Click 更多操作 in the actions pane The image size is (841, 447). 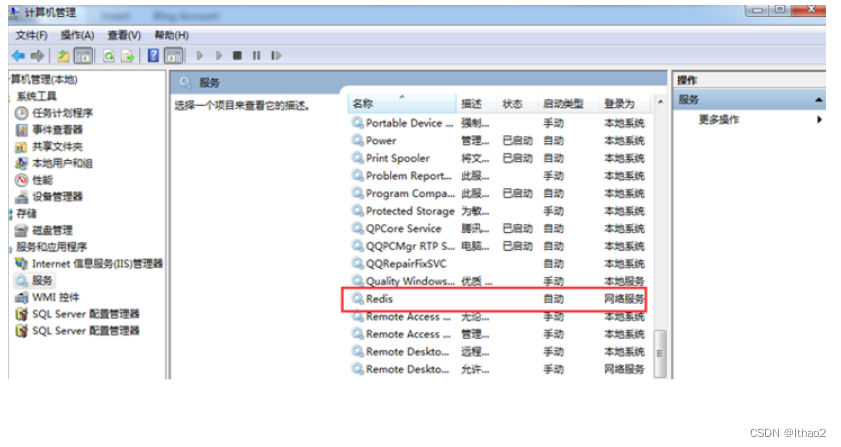[x=719, y=120]
